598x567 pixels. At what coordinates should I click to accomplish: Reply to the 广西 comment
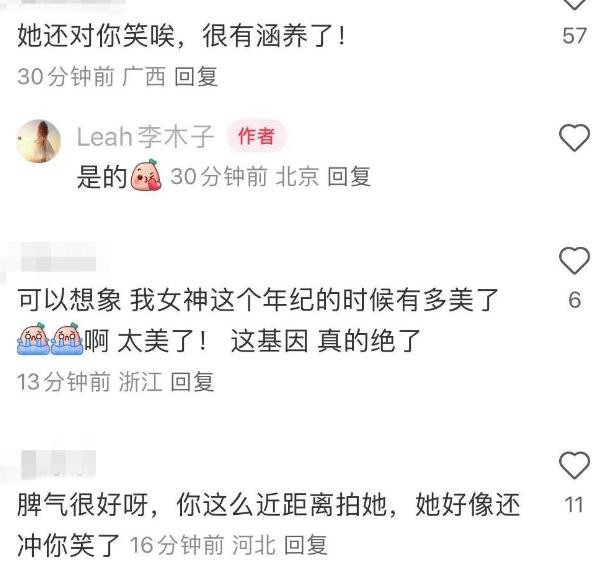click(196, 76)
